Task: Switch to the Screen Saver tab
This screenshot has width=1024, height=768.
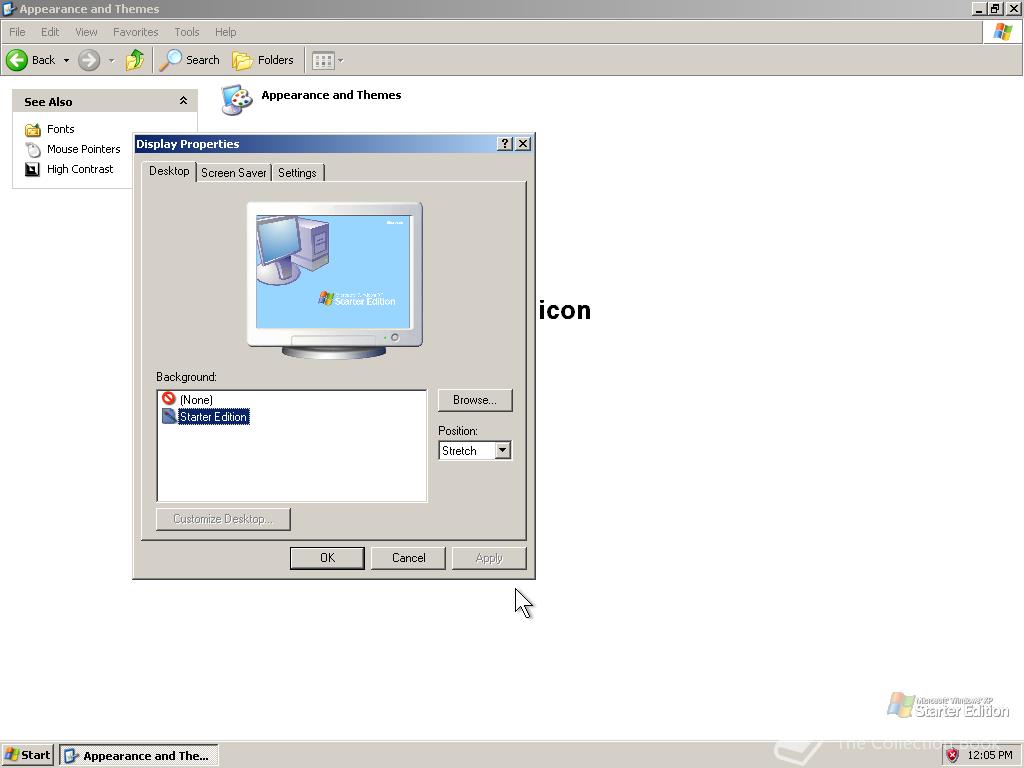Action: click(x=234, y=172)
